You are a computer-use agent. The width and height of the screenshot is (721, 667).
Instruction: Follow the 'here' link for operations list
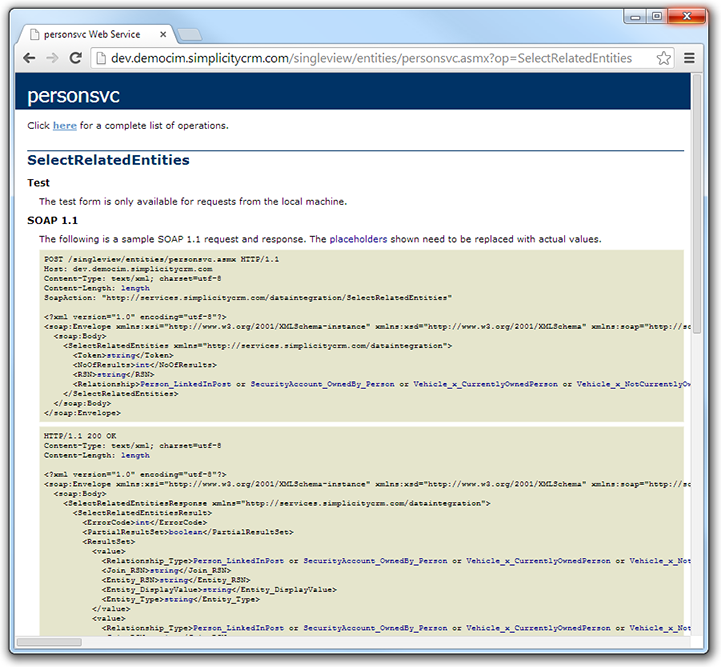point(65,125)
